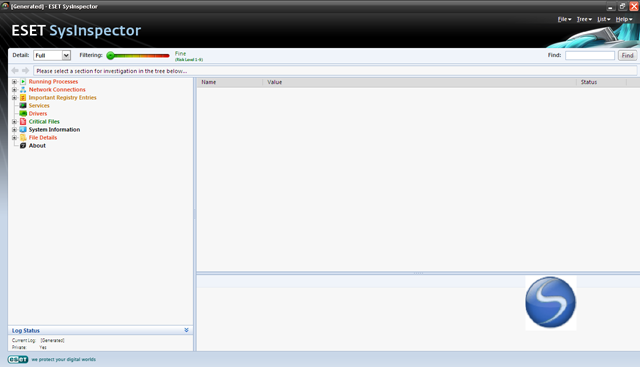Screen dimensions: 640x367
Task: Select Critical Files in the tree
Action: point(44,121)
